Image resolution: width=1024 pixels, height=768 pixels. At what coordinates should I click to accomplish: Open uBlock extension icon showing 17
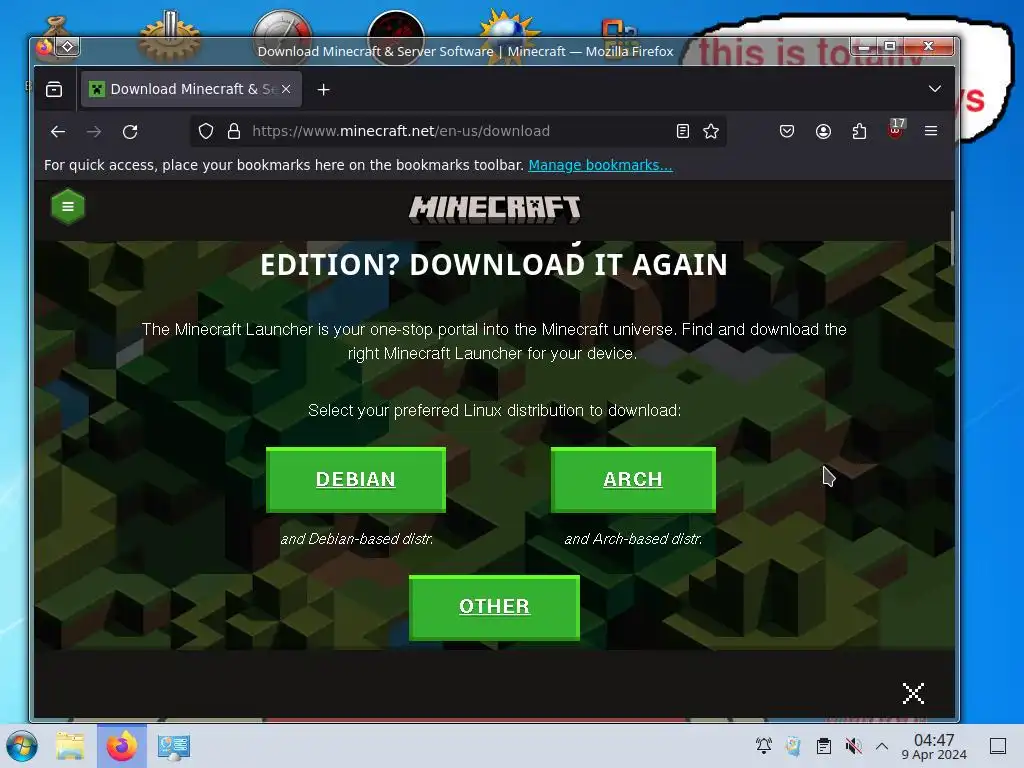[896, 129]
